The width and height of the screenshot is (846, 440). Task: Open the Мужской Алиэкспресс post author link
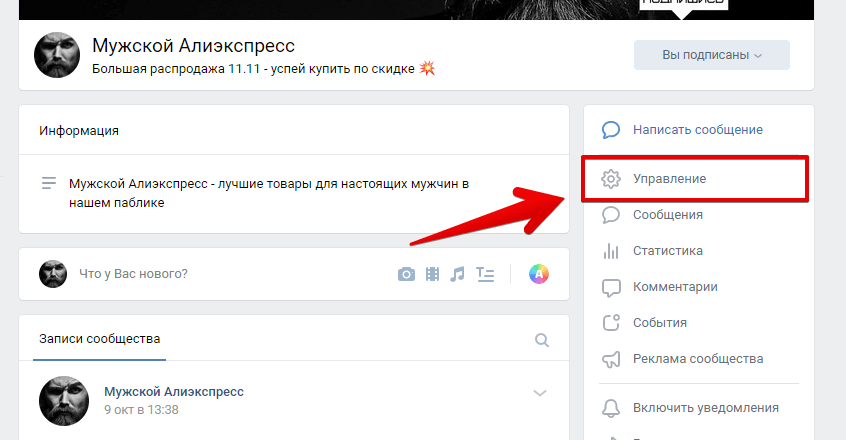[174, 391]
